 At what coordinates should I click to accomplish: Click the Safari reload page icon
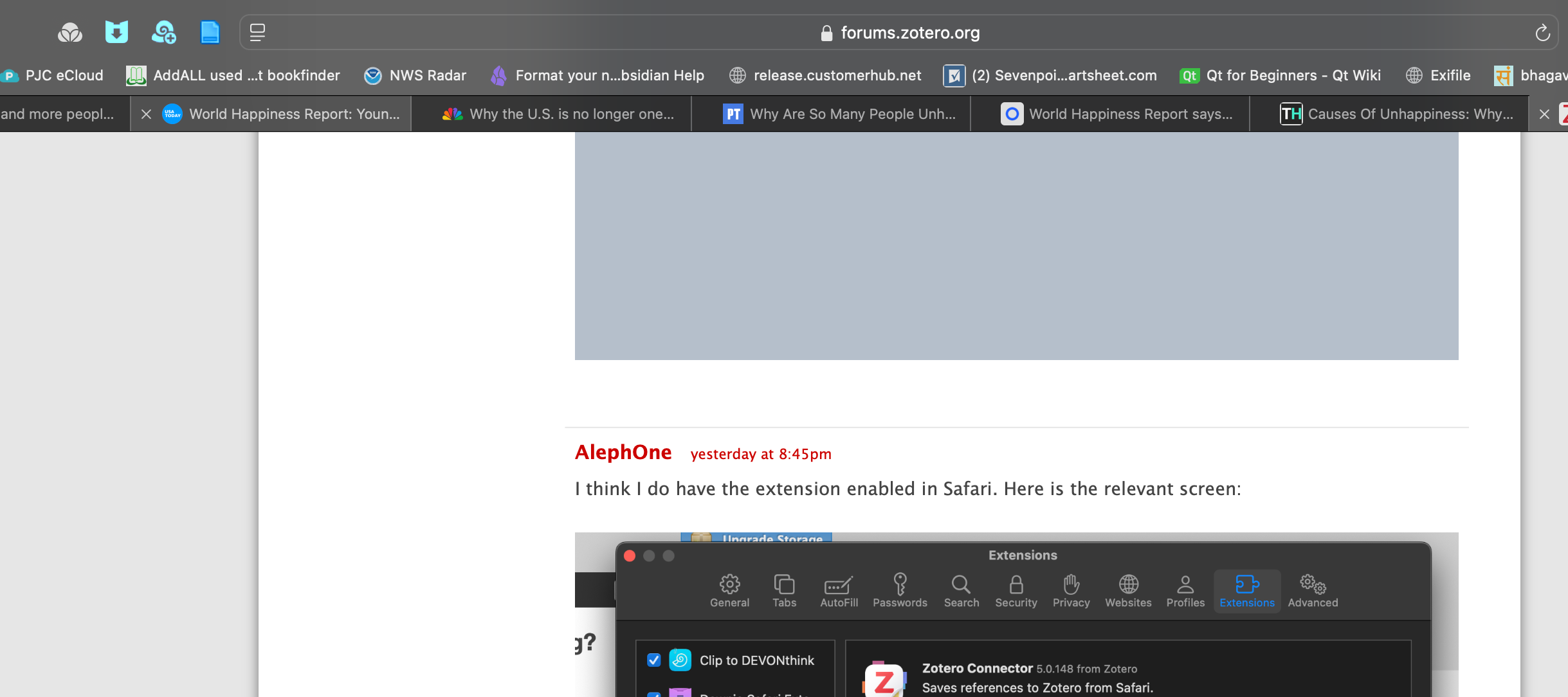1542,33
